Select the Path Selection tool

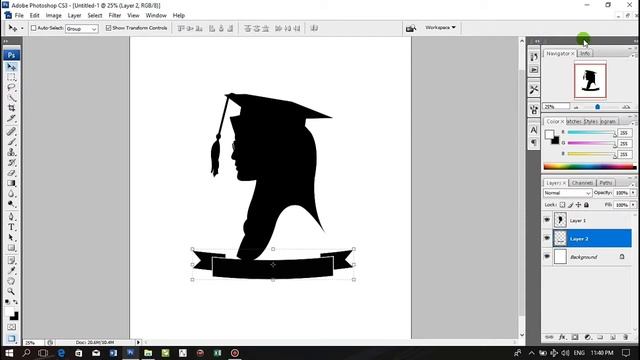tap(11, 238)
